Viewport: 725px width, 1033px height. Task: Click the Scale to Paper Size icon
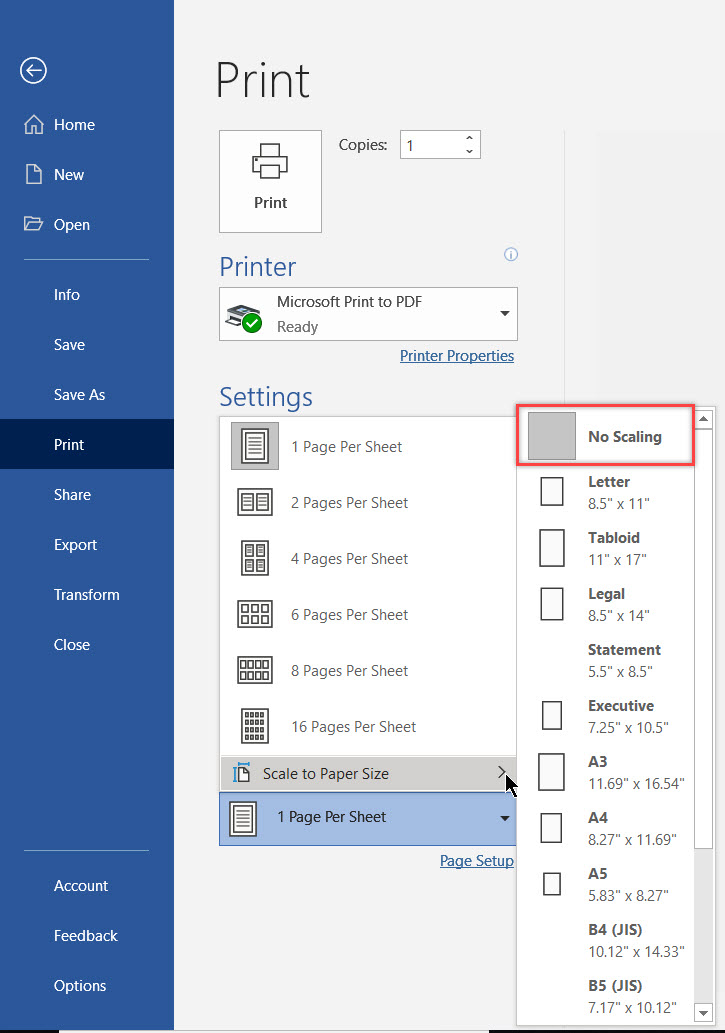pyautogui.click(x=241, y=773)
